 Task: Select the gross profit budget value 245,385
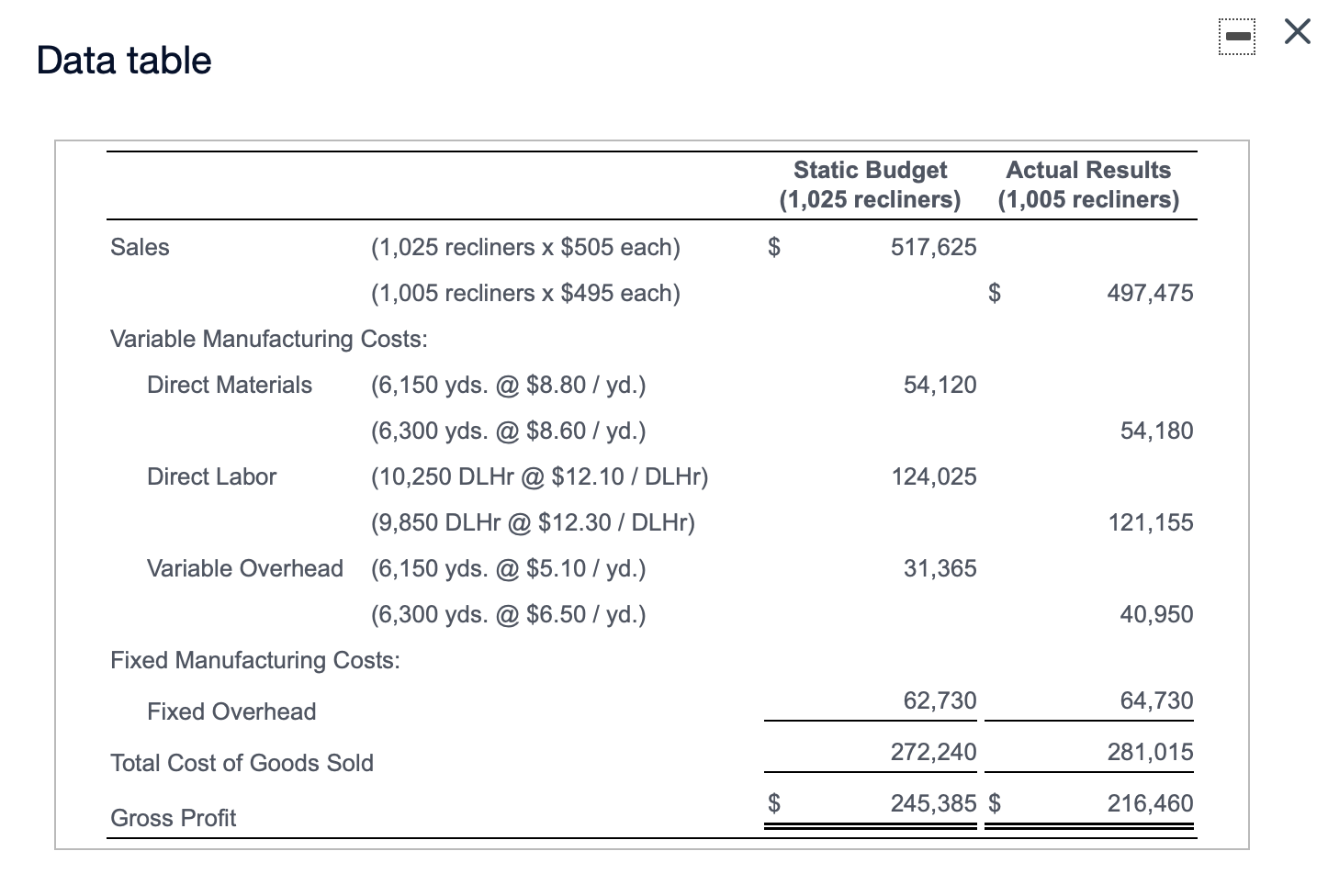click(x=934, y=803)
